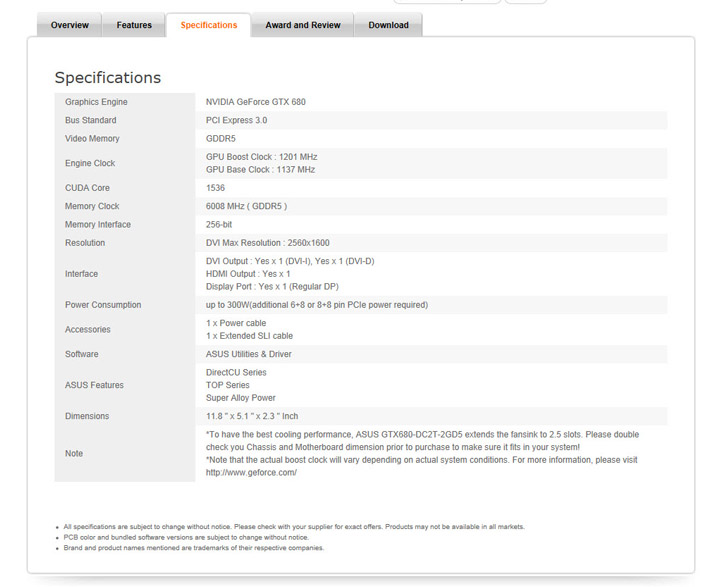Select the ASUS Features label
Screen dimensions: 720x587
click(94, 385)
